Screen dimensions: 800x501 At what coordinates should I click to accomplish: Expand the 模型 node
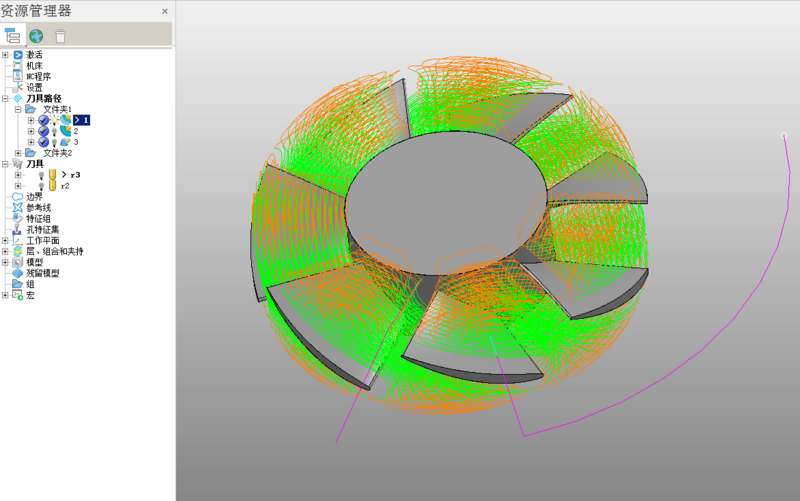pos(5,262)
